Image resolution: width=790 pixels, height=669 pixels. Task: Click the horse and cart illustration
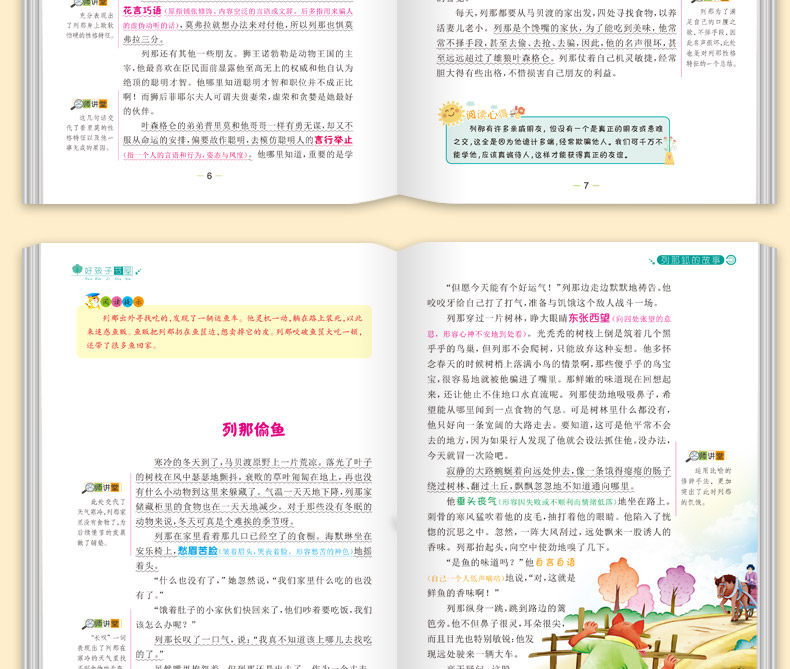(737, 593)
